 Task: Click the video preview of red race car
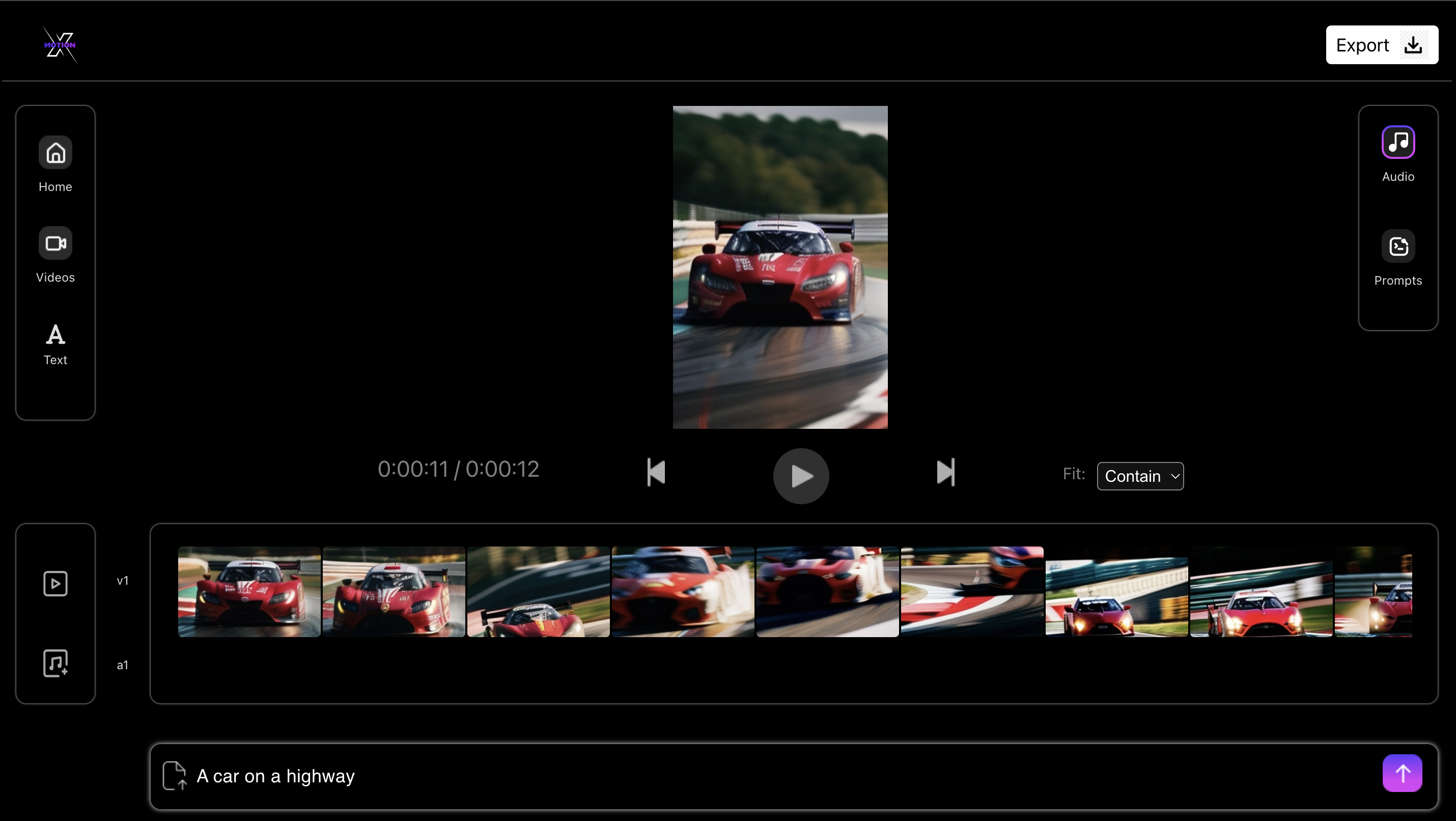coord(780,267)
